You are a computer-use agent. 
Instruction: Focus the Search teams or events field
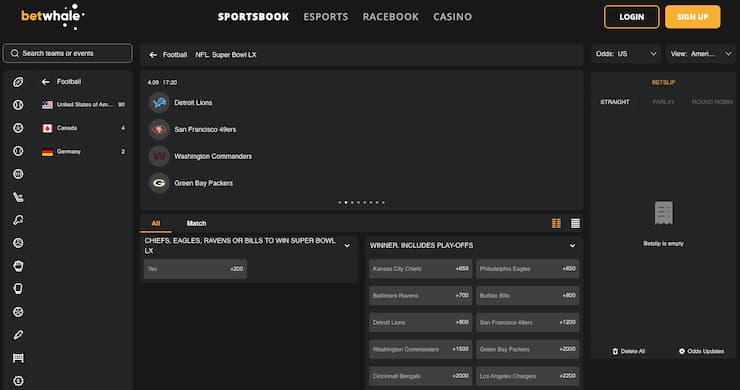click(x=67, y=53)
